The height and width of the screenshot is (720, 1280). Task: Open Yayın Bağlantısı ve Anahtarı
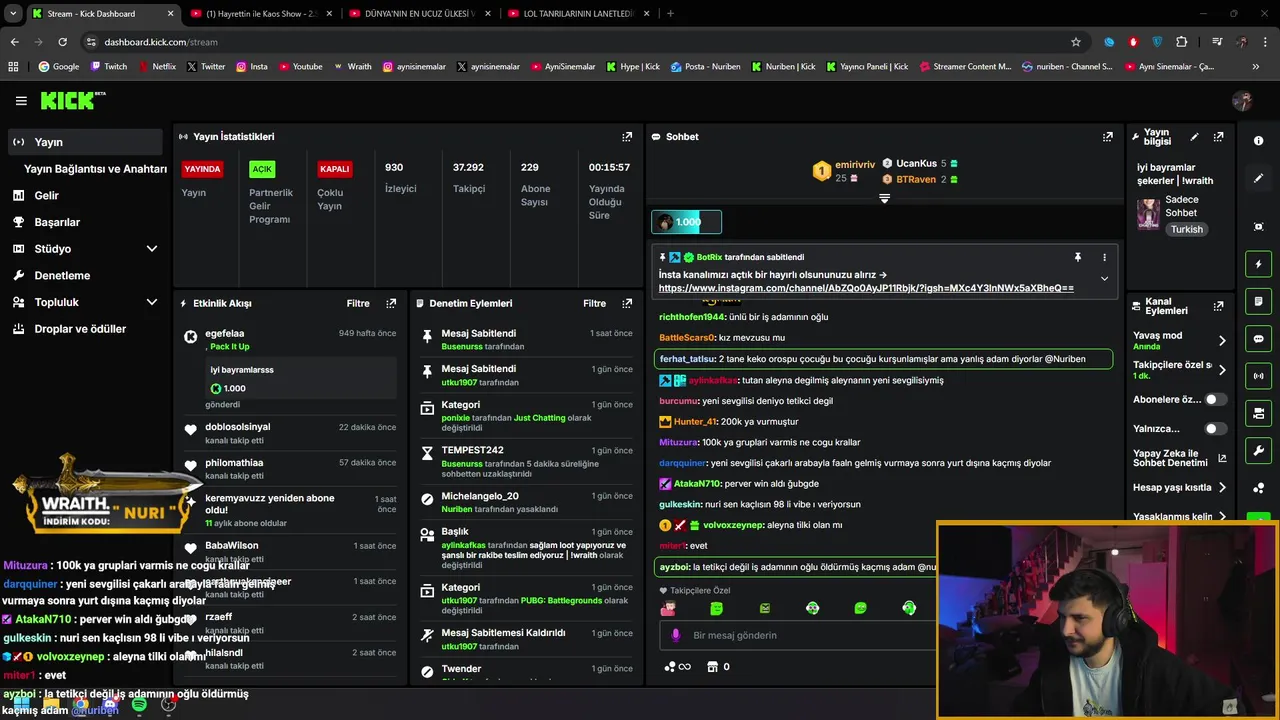coord(95,169)
